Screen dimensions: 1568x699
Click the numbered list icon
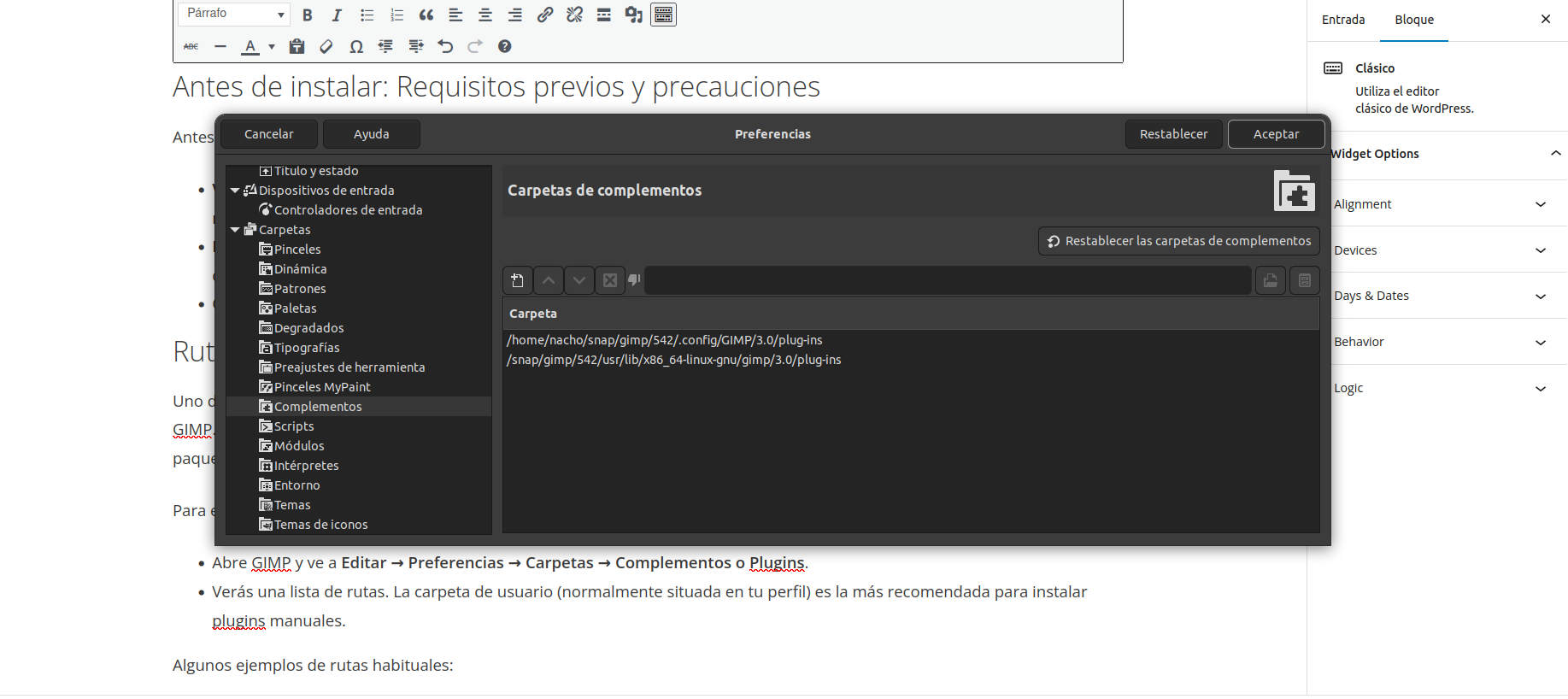click(396, 15)
